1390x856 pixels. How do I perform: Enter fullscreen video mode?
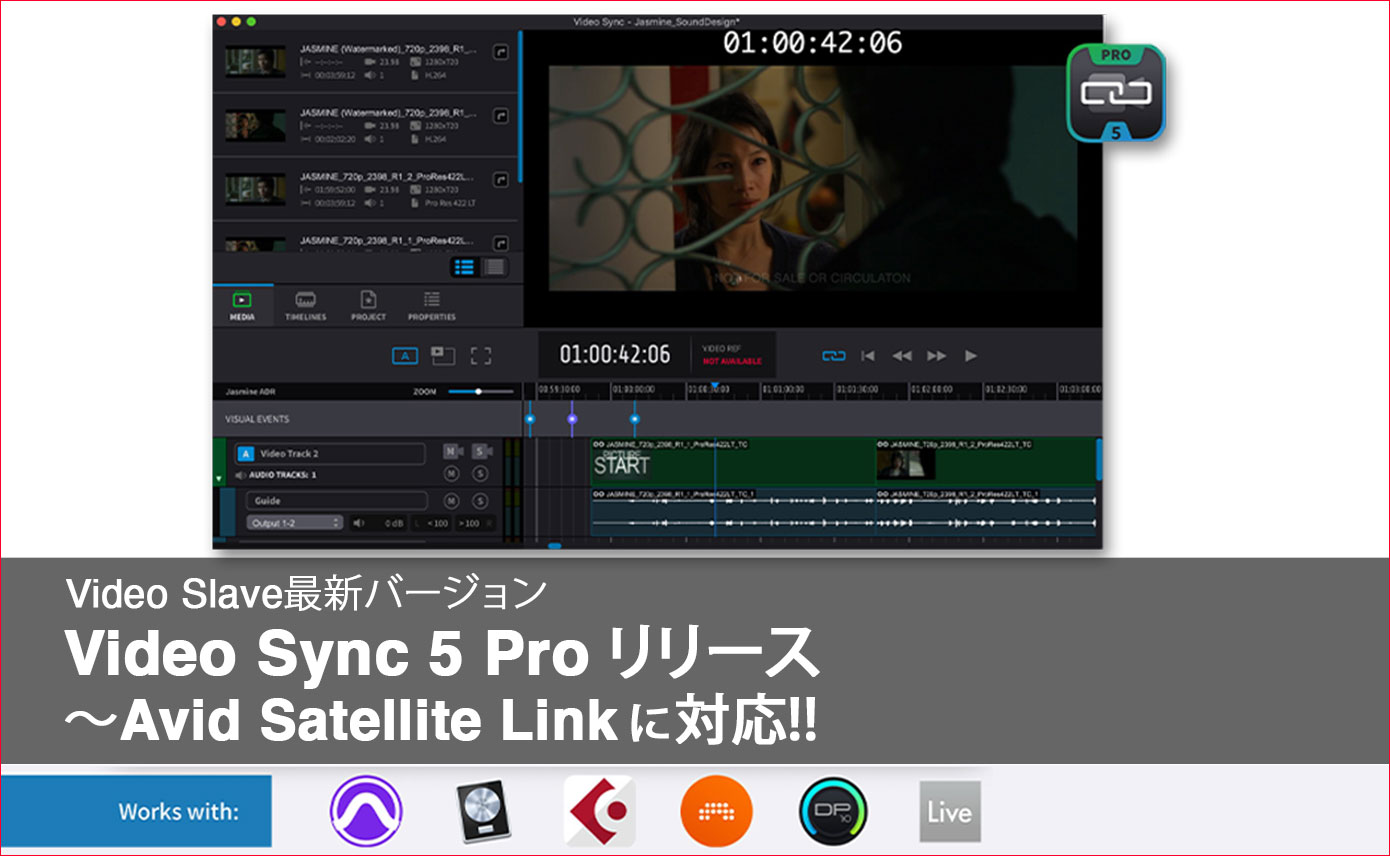(x=480, y=356)
